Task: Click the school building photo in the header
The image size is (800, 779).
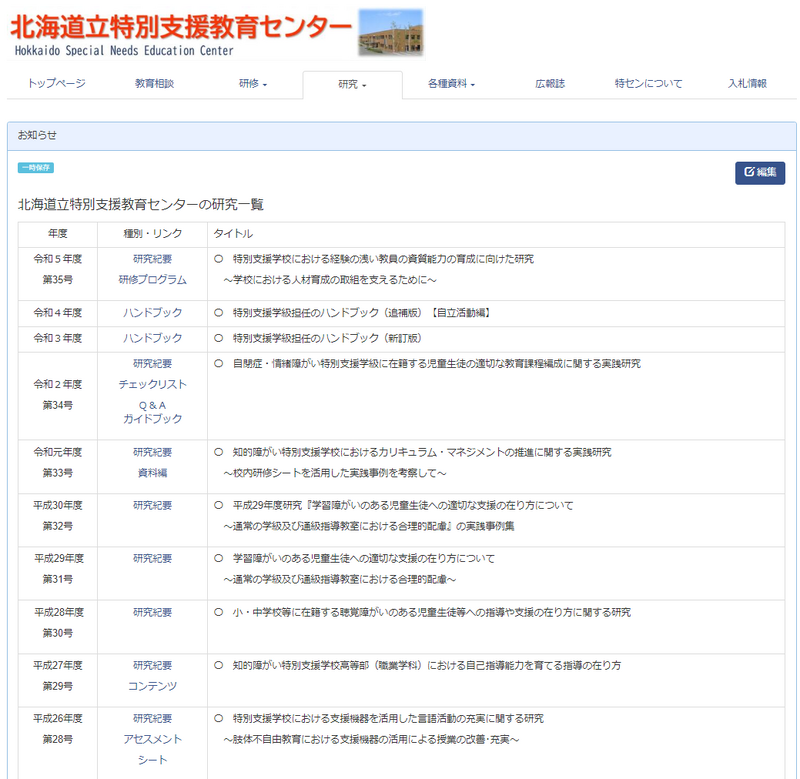Action: (x=391, y=33)
